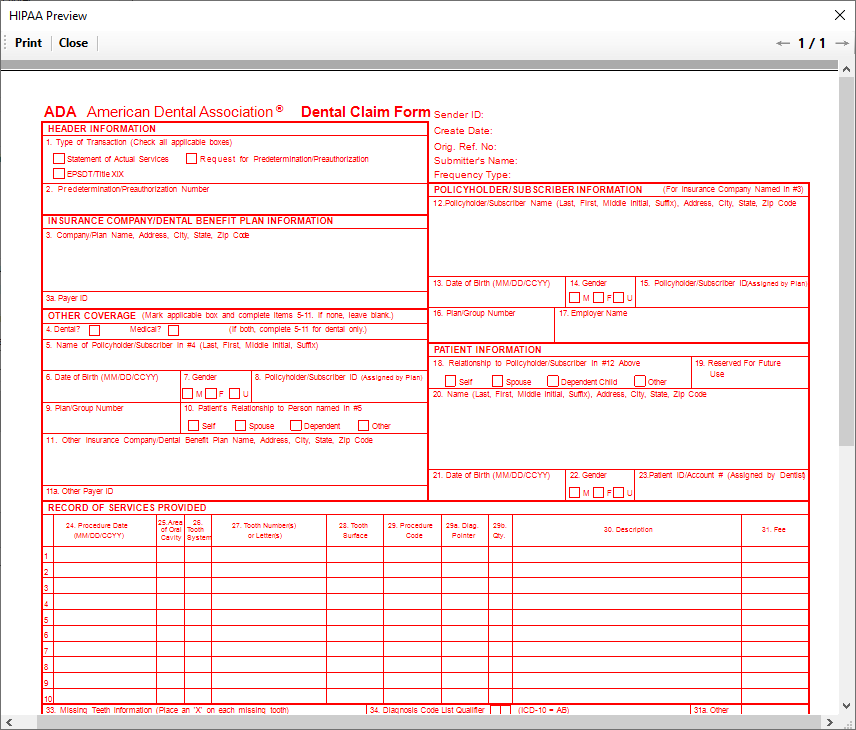Click 'POLICYHOLDER/SUBSCRIBER INFORMATION' heading
Viewport: 856px width, 730px height.
click(x=538, y=190)
